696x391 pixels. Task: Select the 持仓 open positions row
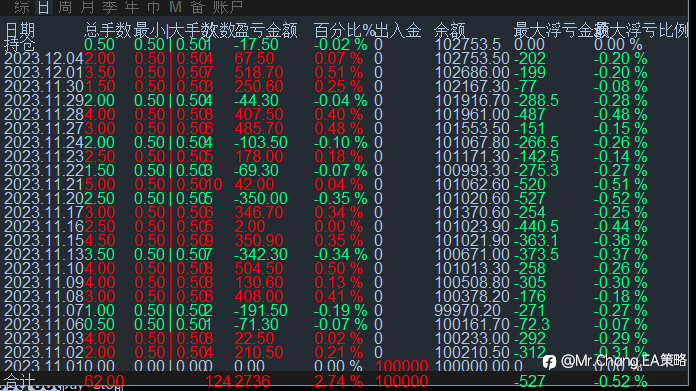point(346,44)
